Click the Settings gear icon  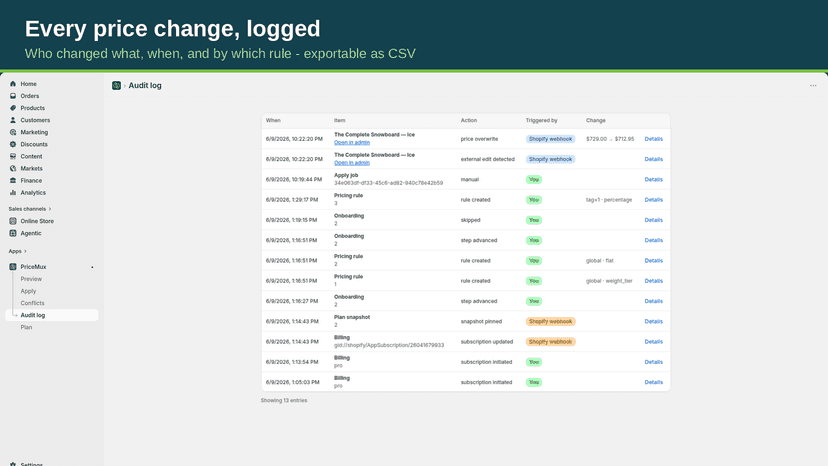[x=13, y=464]
